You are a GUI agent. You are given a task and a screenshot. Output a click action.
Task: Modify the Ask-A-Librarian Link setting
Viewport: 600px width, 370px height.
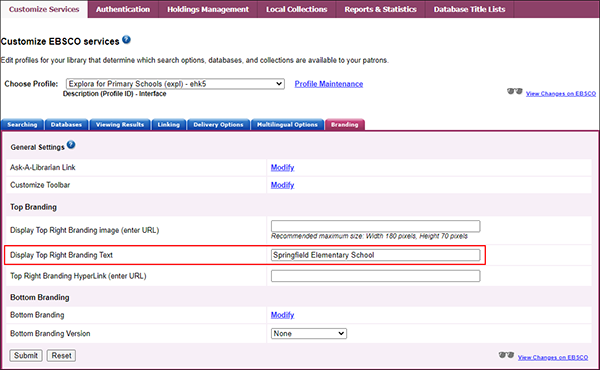[x=282, y=168]
